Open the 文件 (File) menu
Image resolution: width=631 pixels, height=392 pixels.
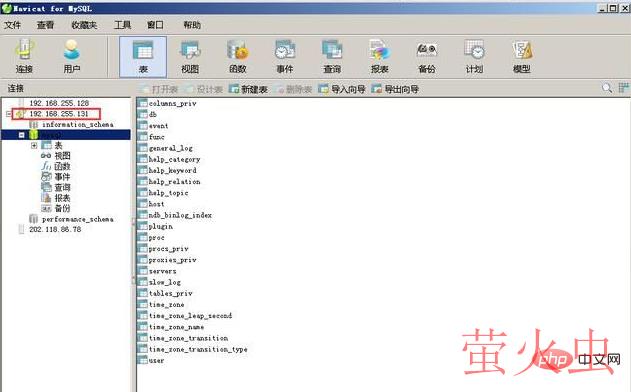click(12, 25)
